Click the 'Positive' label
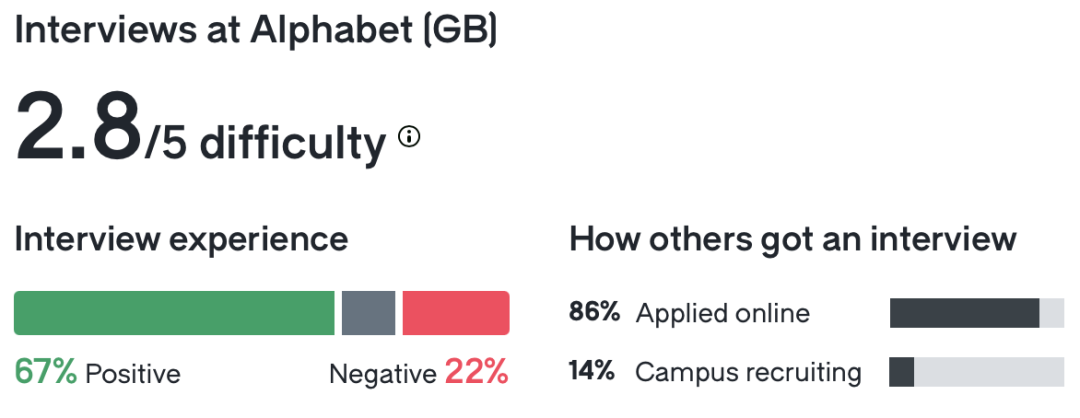 tap(133, 374)
